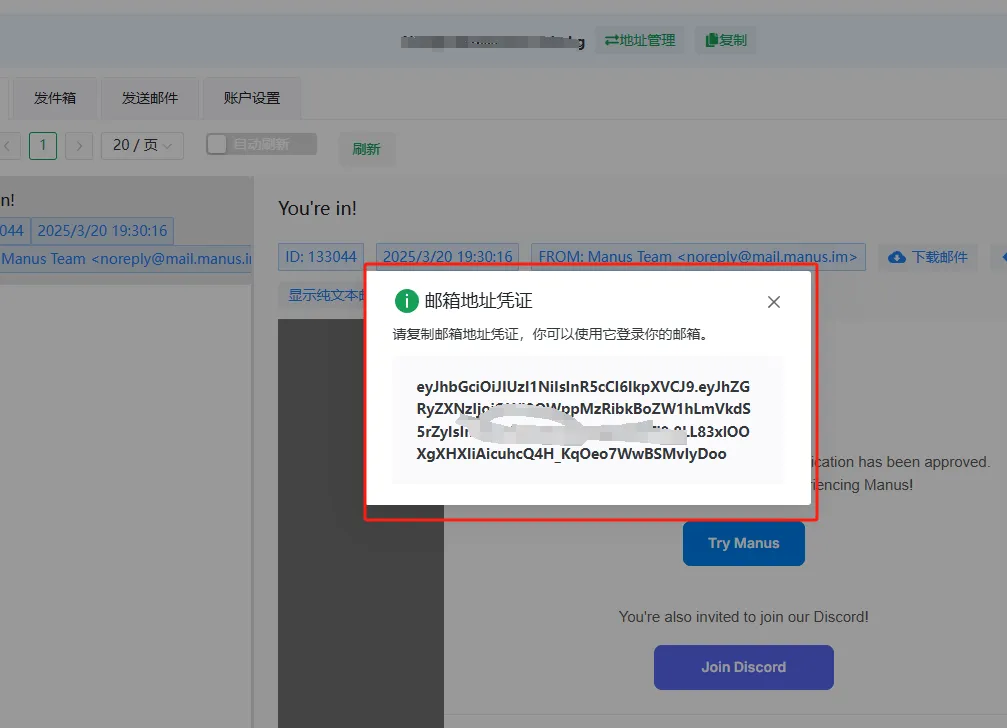This screenshot has width=1007, height=728.
Task: Click the Join Discord button
Action: [x=743, y=667]
